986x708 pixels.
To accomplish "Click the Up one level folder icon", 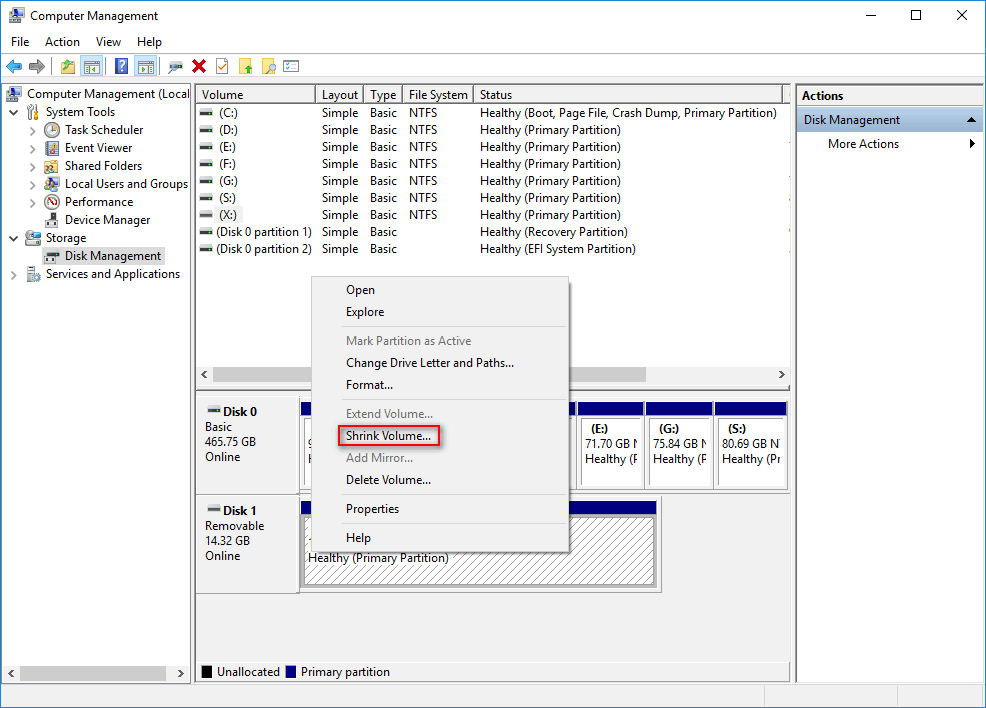I will (x=67, y=66).
